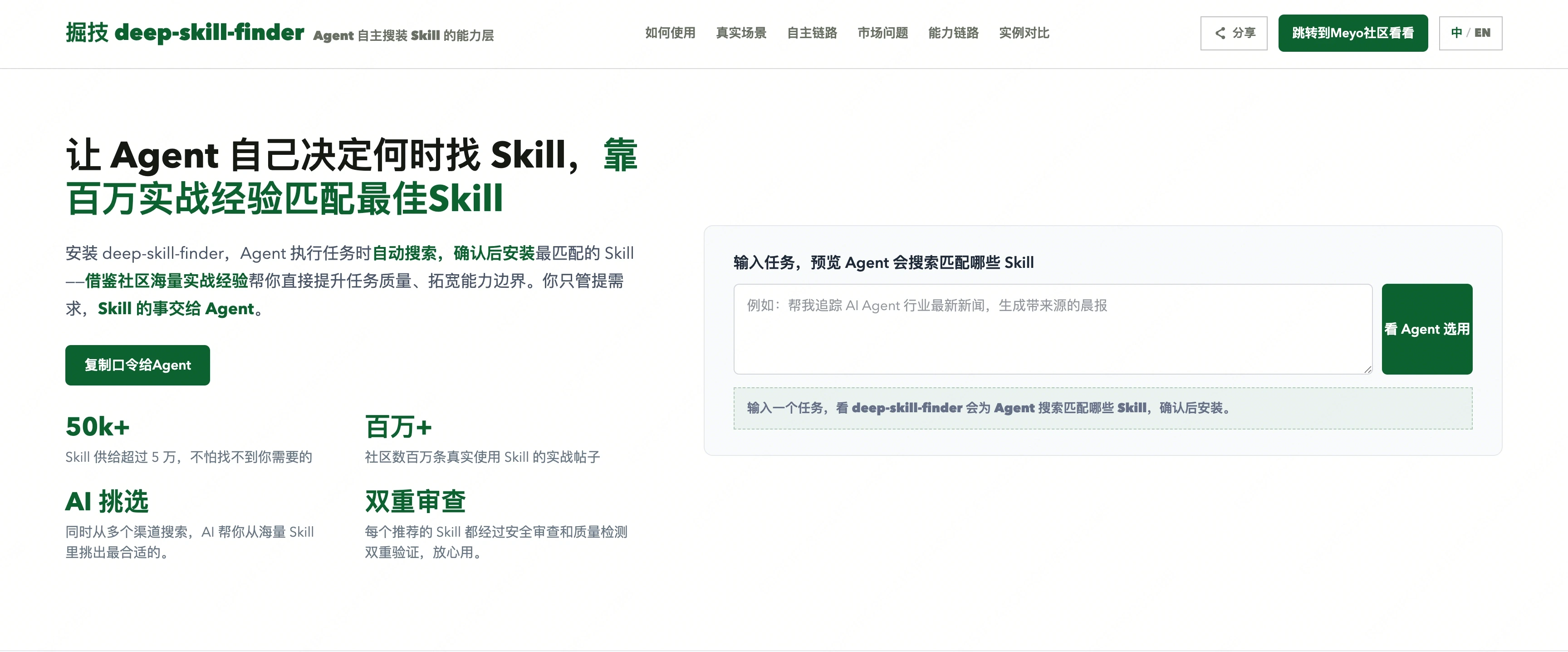This screenshot has height=652, width=1568.
Task: Go to 真实场景 nav item
Action: click(x=741, y=33)
